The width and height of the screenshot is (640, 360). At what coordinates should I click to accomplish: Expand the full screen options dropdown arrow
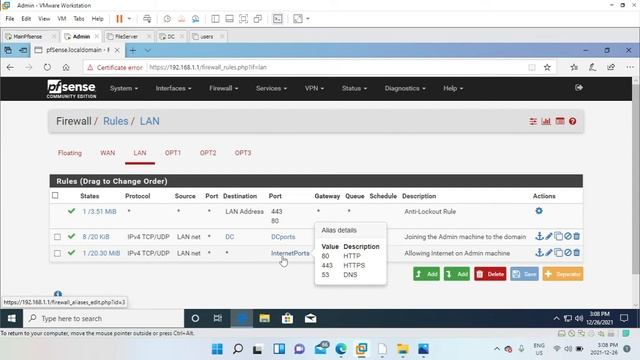308,19
